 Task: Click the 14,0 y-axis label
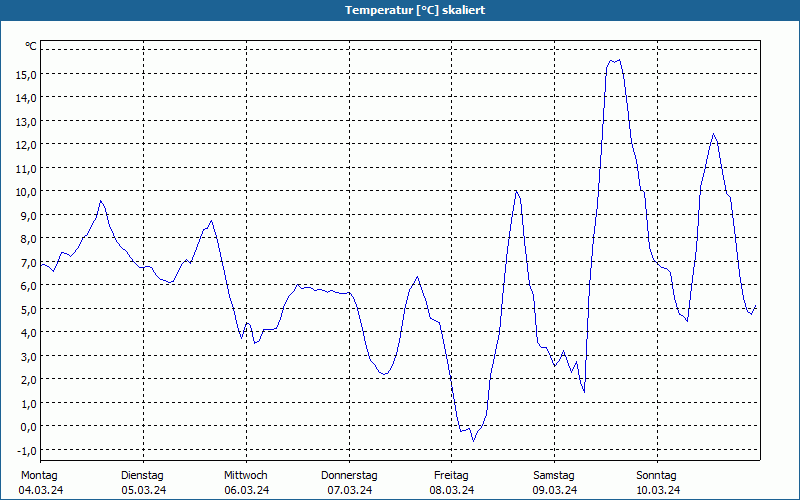coord(26,98)
